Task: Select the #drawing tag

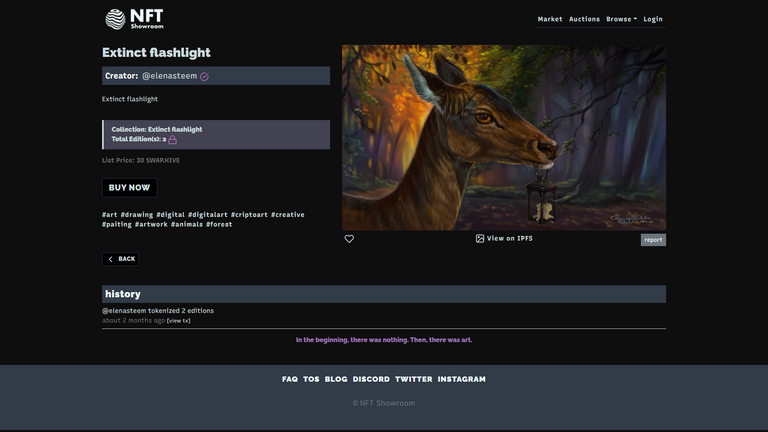Action: [137, 215]
